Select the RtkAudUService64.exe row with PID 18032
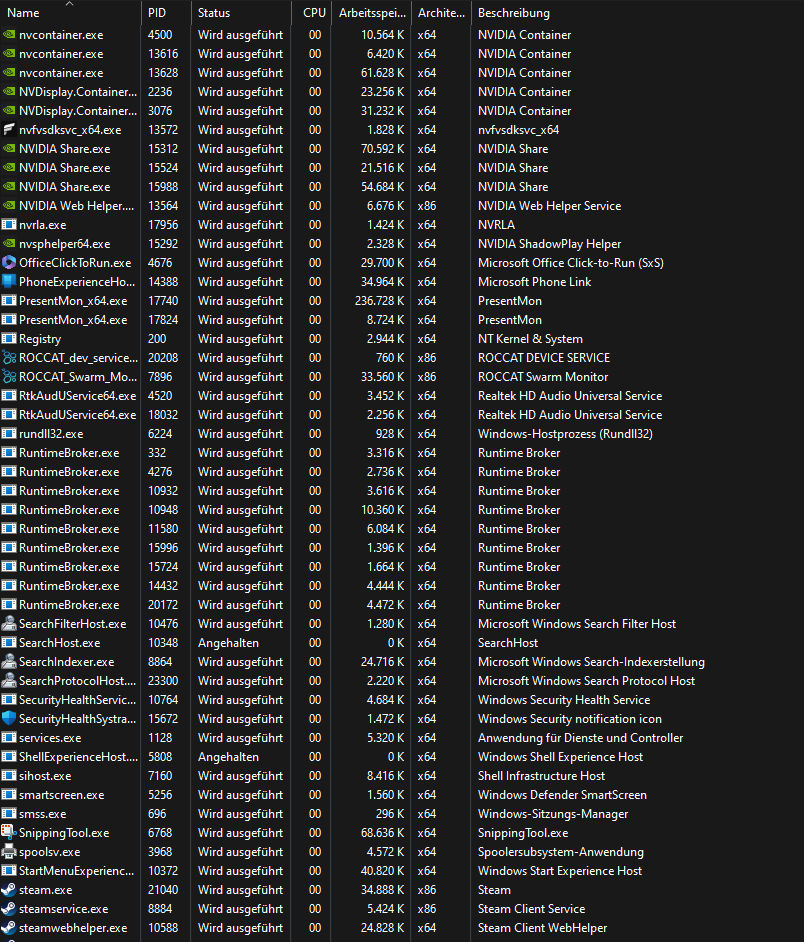The image size is (804, 942). (x=402, y=415)
